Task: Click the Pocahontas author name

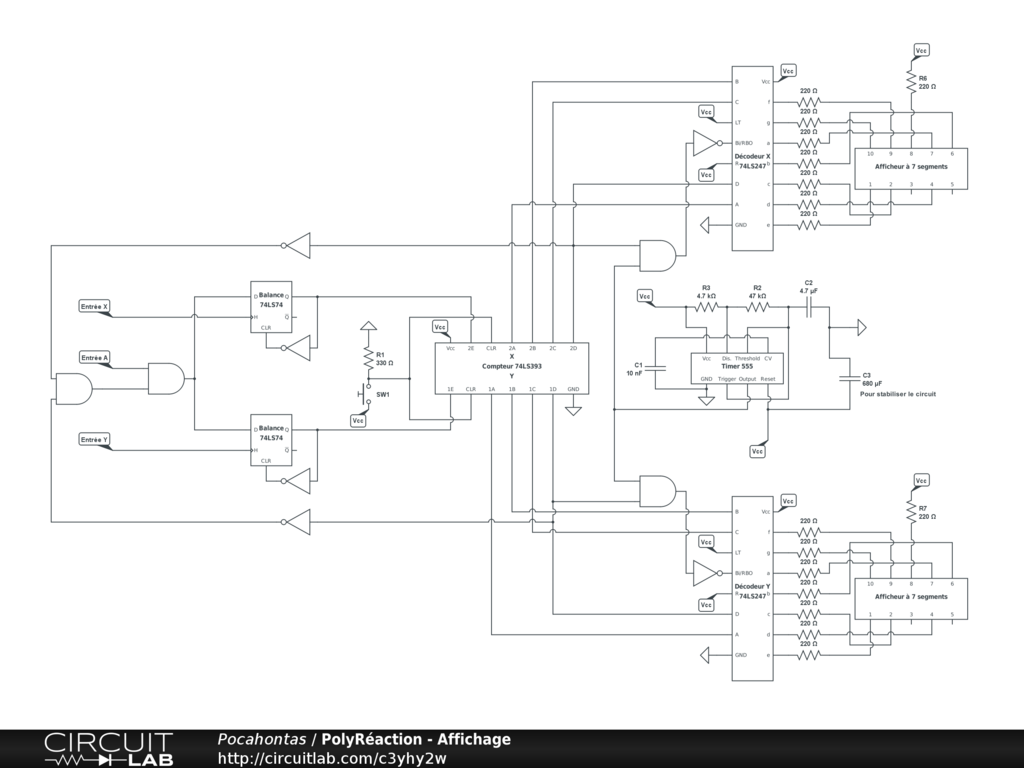Action: 262,739
